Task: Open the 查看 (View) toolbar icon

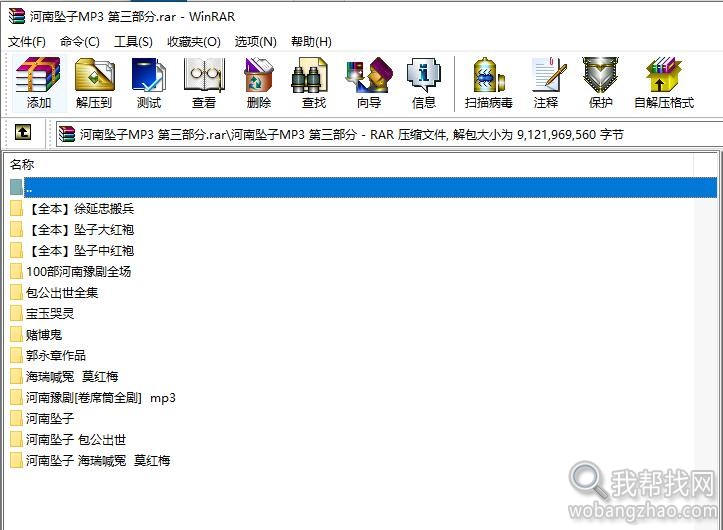Action: click(204, 83)
